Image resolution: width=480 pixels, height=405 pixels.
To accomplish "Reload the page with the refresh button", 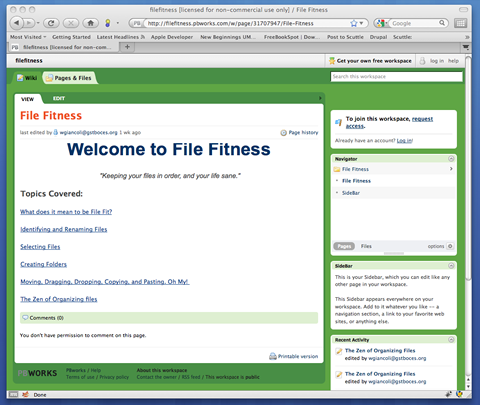I will point(51,23).
